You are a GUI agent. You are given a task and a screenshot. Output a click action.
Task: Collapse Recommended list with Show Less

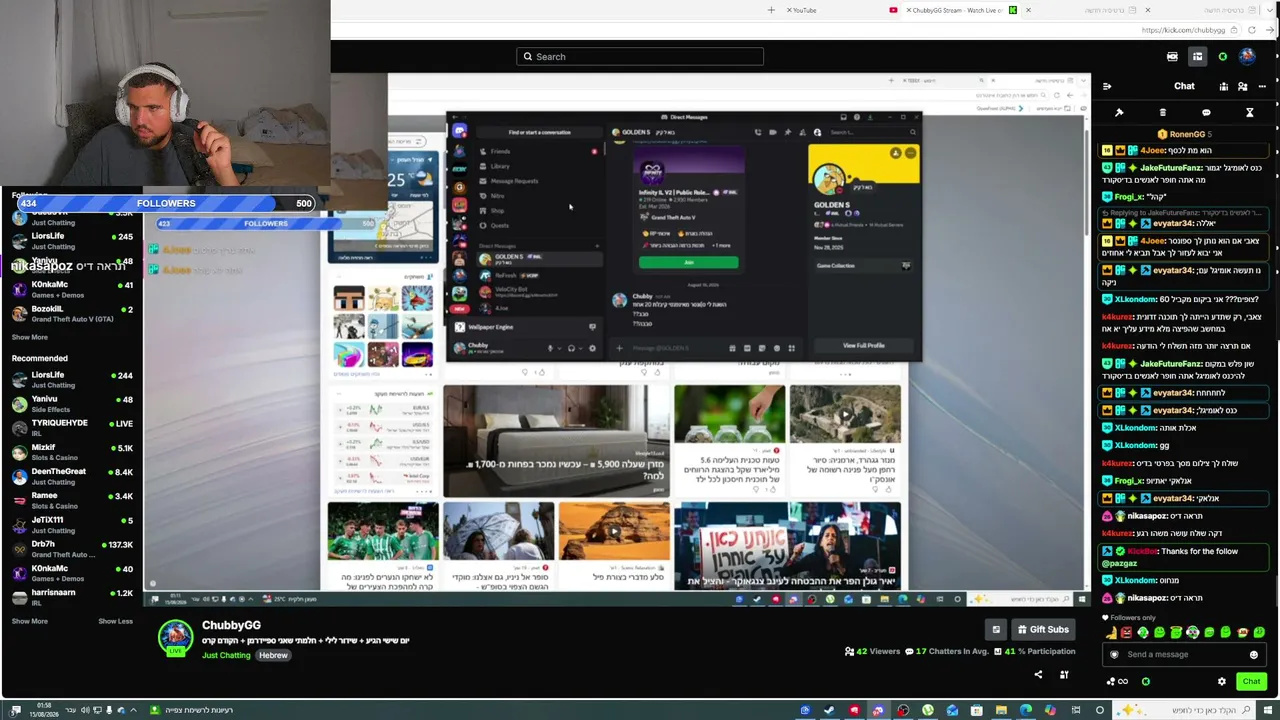(115, 621)
